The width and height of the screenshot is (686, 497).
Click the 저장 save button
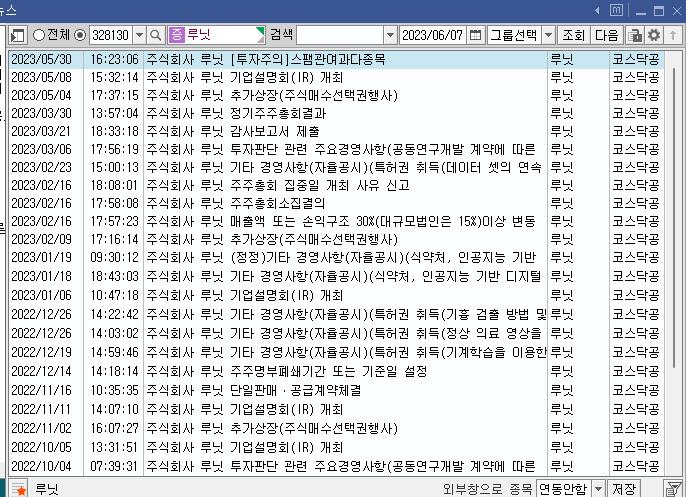coord(624,488)
